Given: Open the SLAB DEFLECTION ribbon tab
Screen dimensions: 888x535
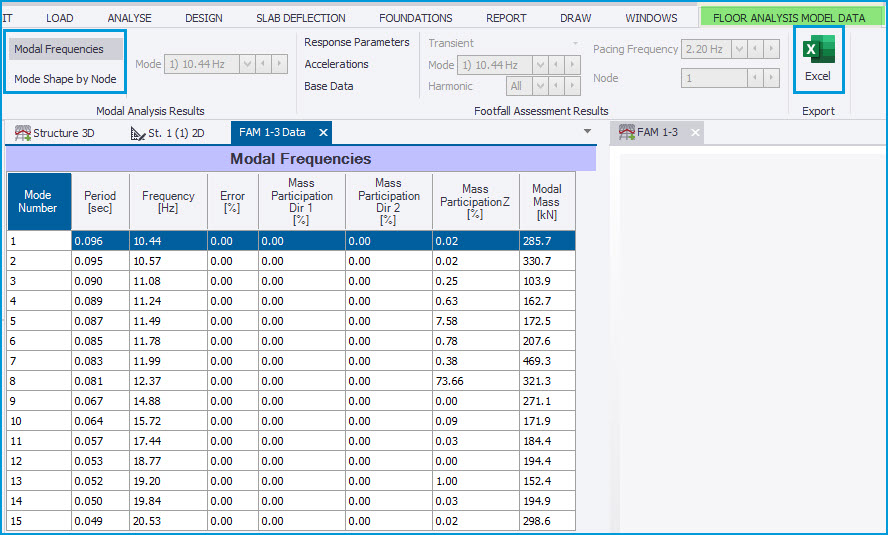Looking at the screenshot, I should click(x=300, y=18).
